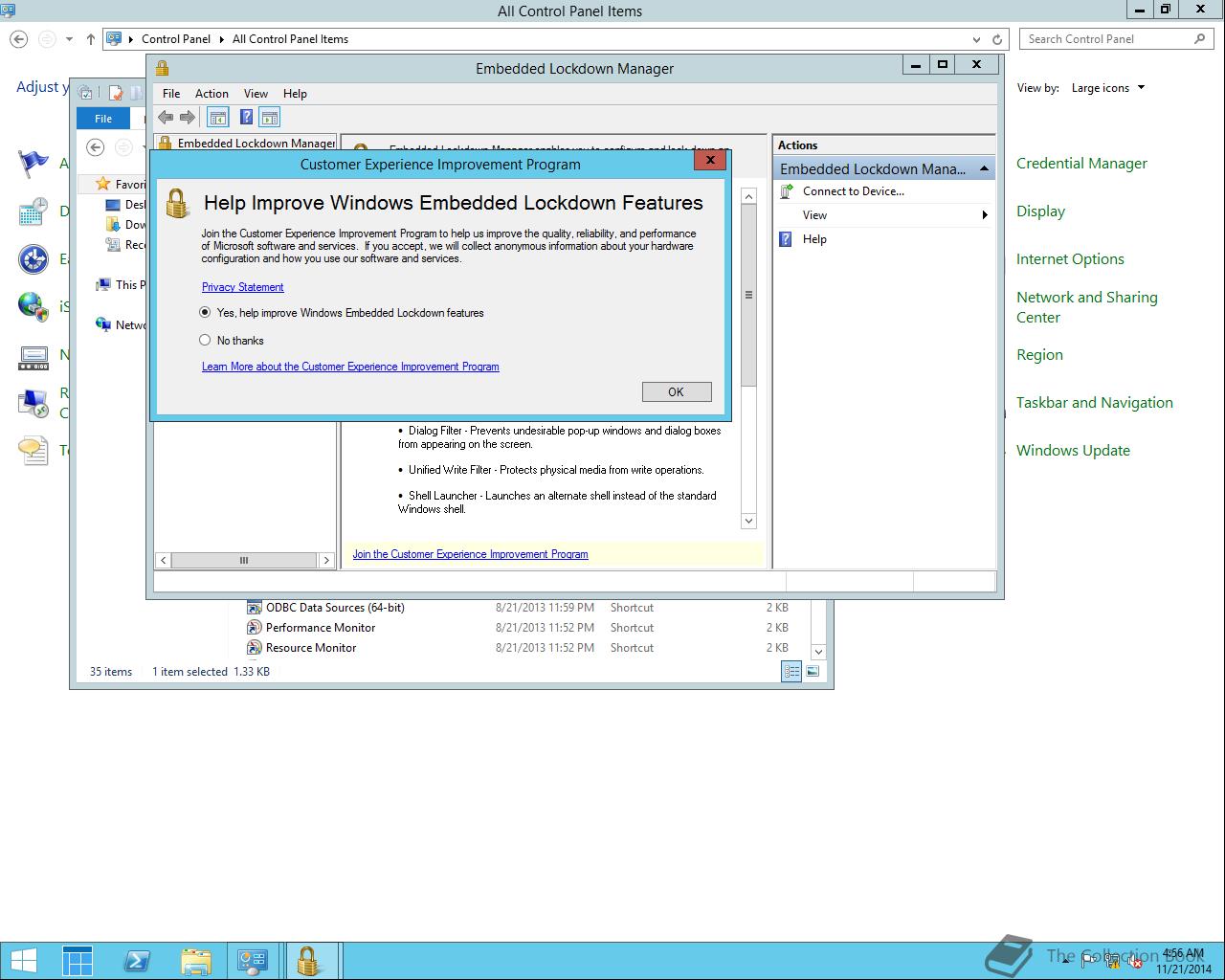Switch to Embedded Lockdown Manager taskbar icon
Image resolution: width=1225 pixels, height=980 pixels.
click(x=309, y=961)
